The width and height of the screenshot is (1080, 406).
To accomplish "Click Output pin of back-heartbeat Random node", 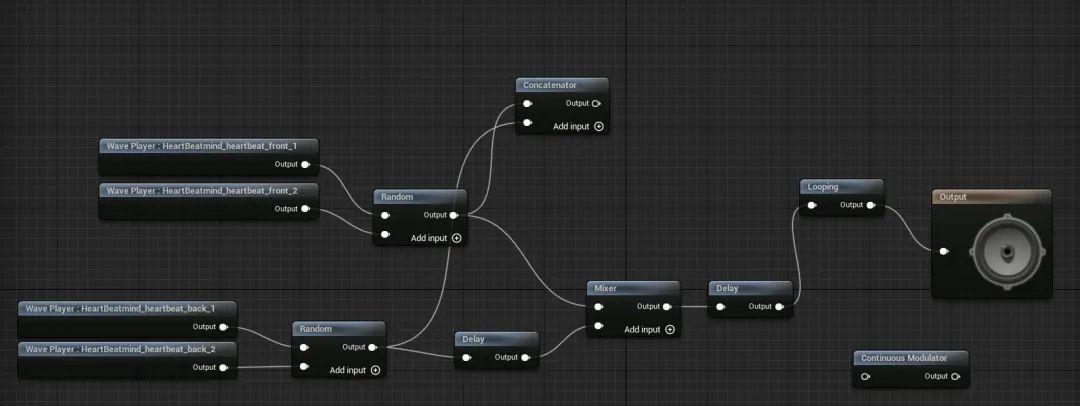I will [373, 347].
